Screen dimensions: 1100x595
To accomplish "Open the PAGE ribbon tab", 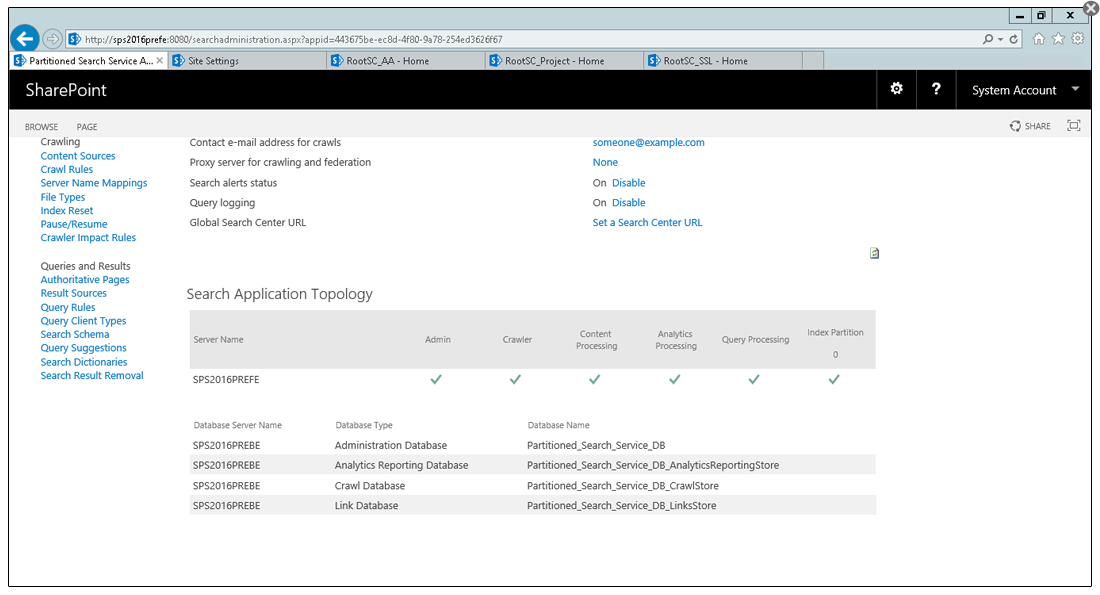I will click(87, 127).
